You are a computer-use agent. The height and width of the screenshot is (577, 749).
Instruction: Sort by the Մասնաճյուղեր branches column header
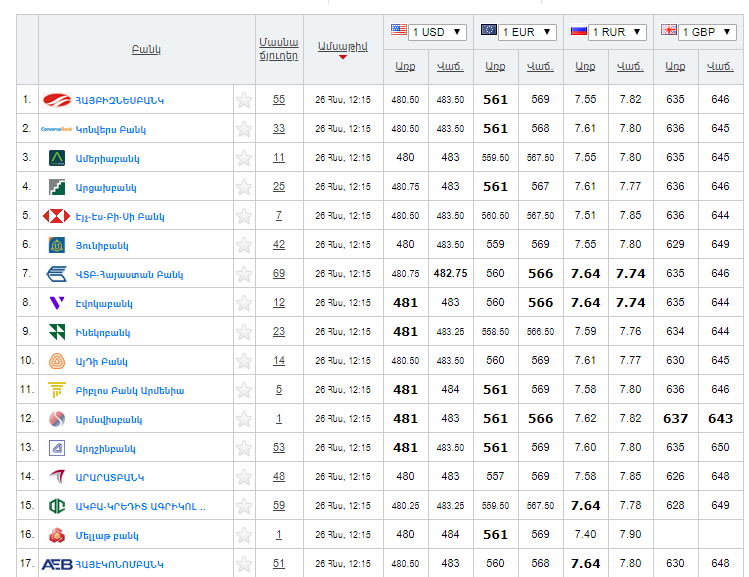pyautogui.click(x=279, y=49)
